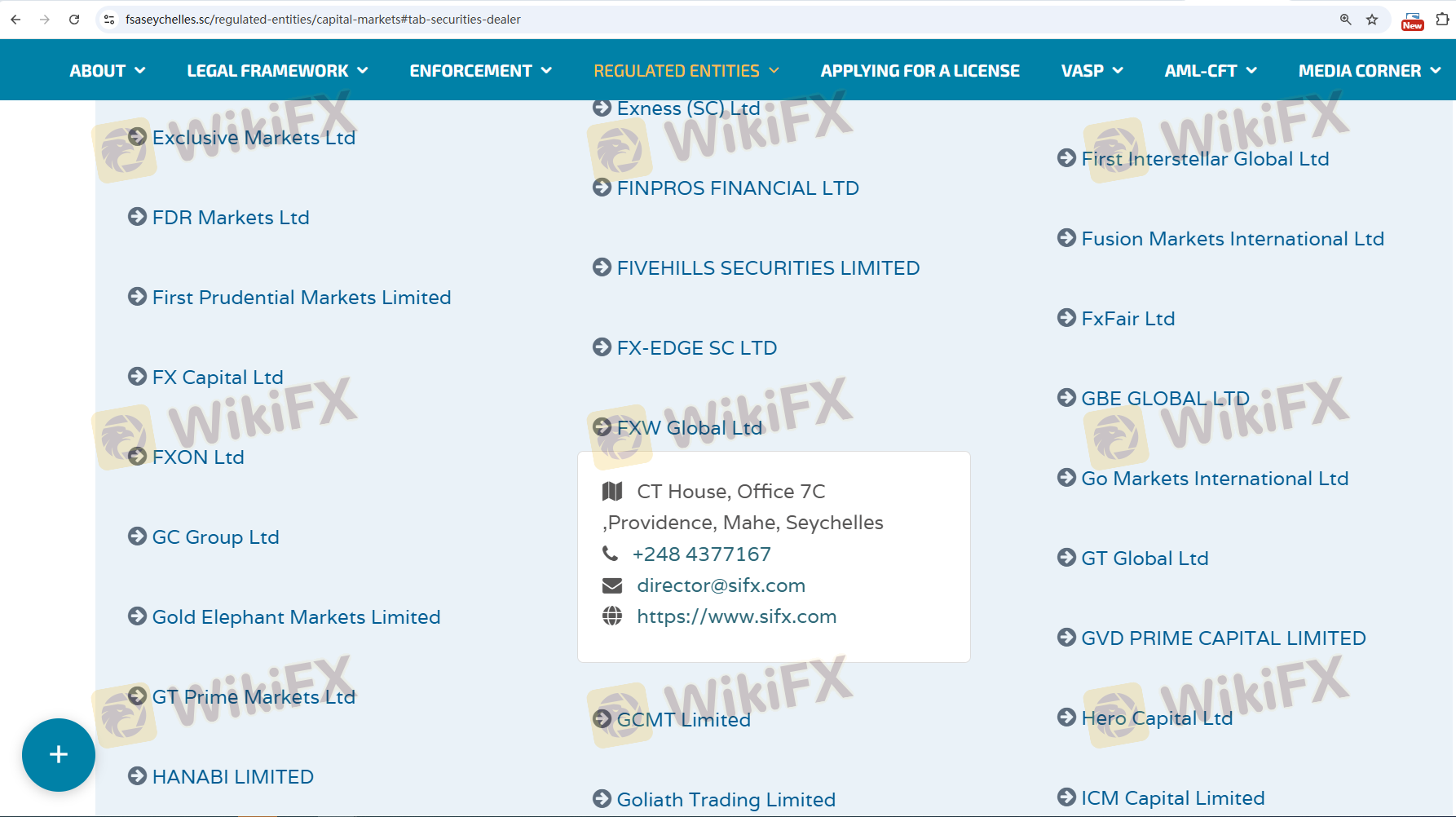Click the map icon beside CT House address

click(612, 491)
